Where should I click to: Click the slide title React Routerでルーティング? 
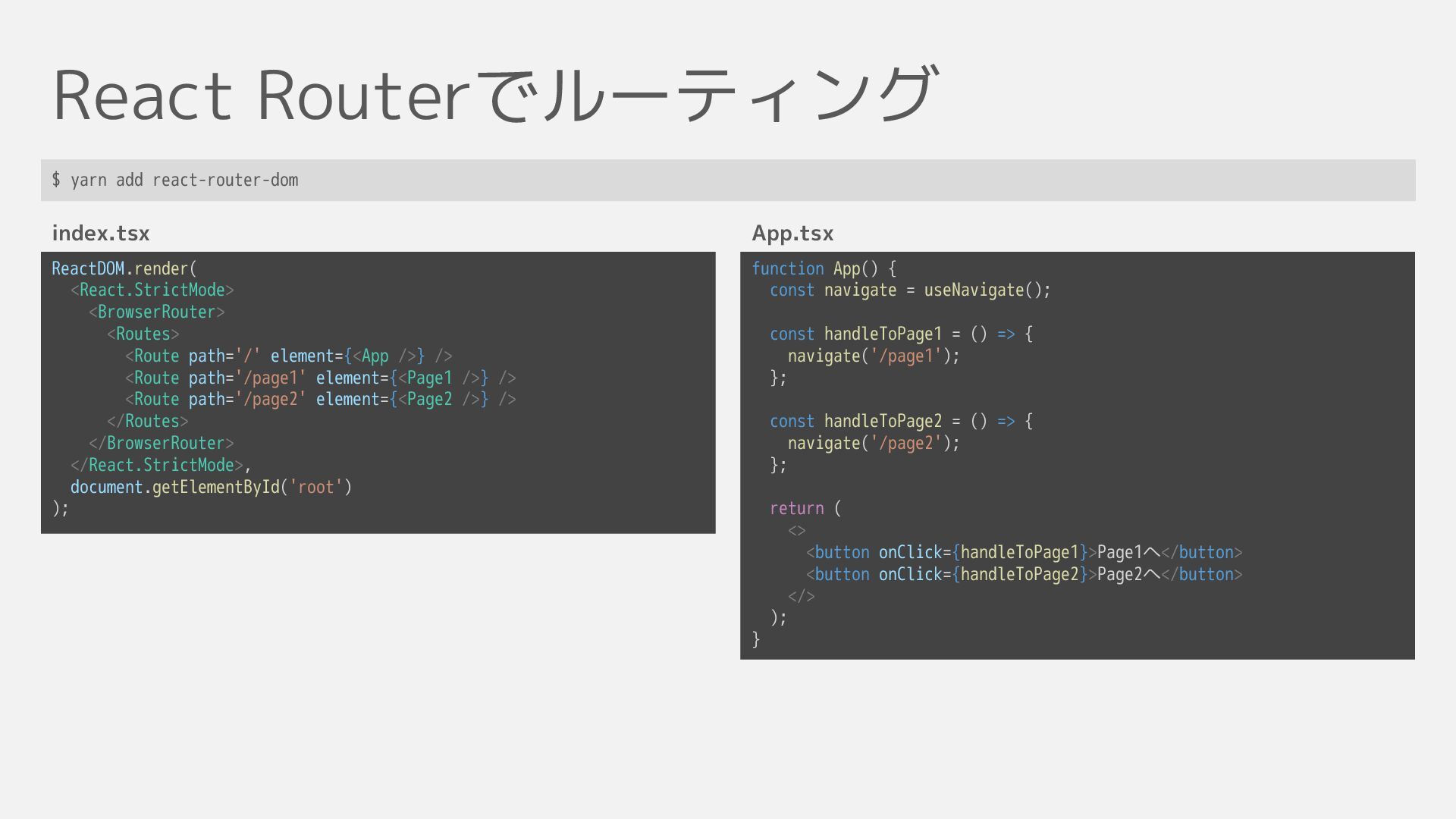(x=494, y=96)
